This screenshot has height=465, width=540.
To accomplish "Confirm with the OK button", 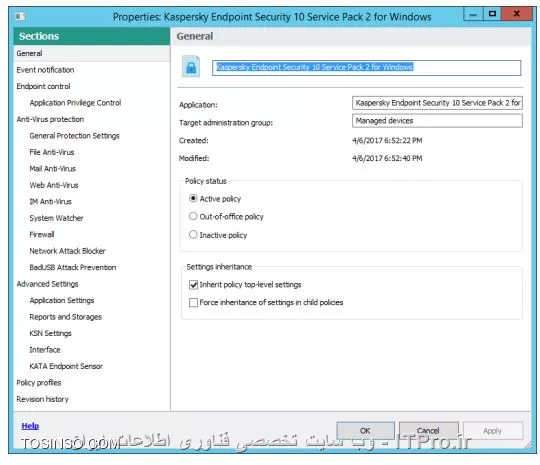I will [365, 431].
